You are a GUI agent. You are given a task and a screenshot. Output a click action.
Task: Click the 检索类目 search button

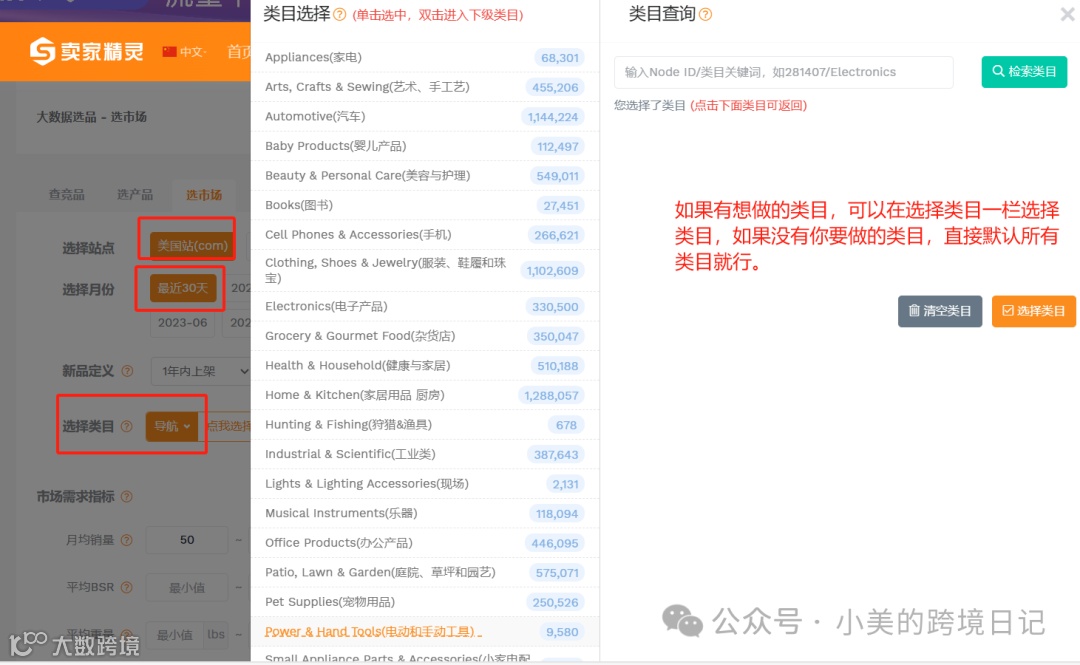1024,72
